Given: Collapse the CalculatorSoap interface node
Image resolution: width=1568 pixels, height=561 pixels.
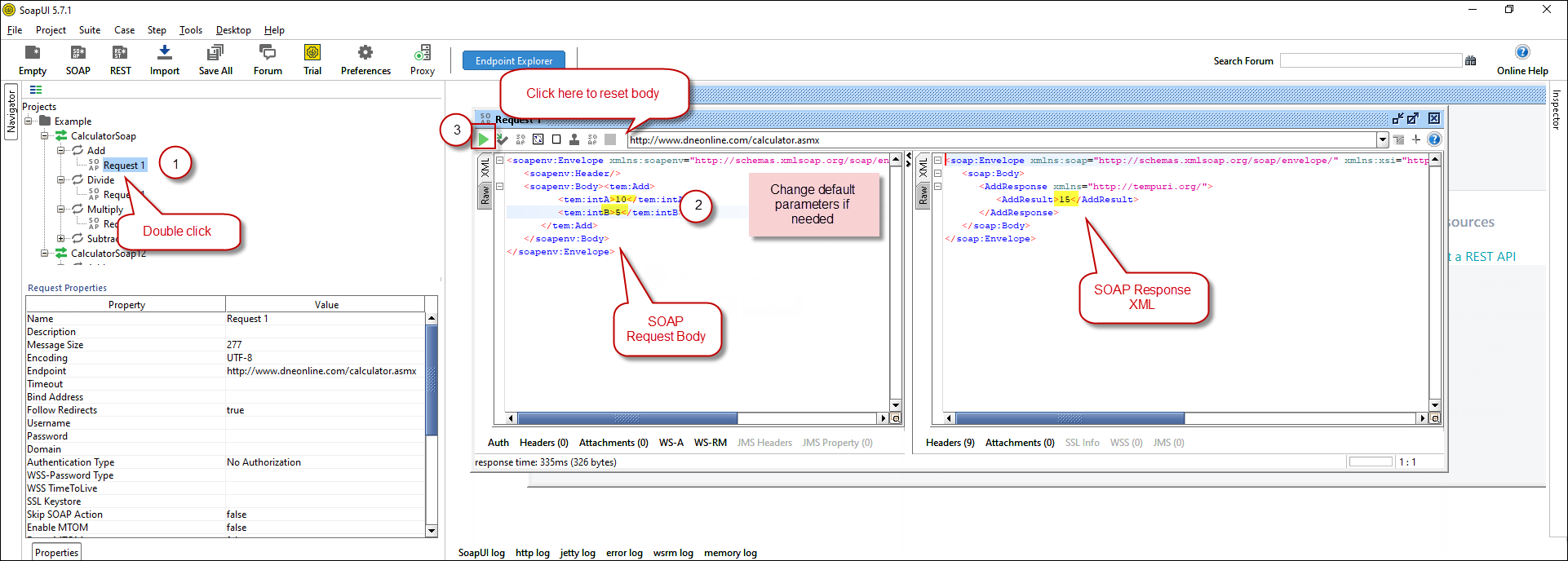Looking at the screenshot, I should point(45,135).
